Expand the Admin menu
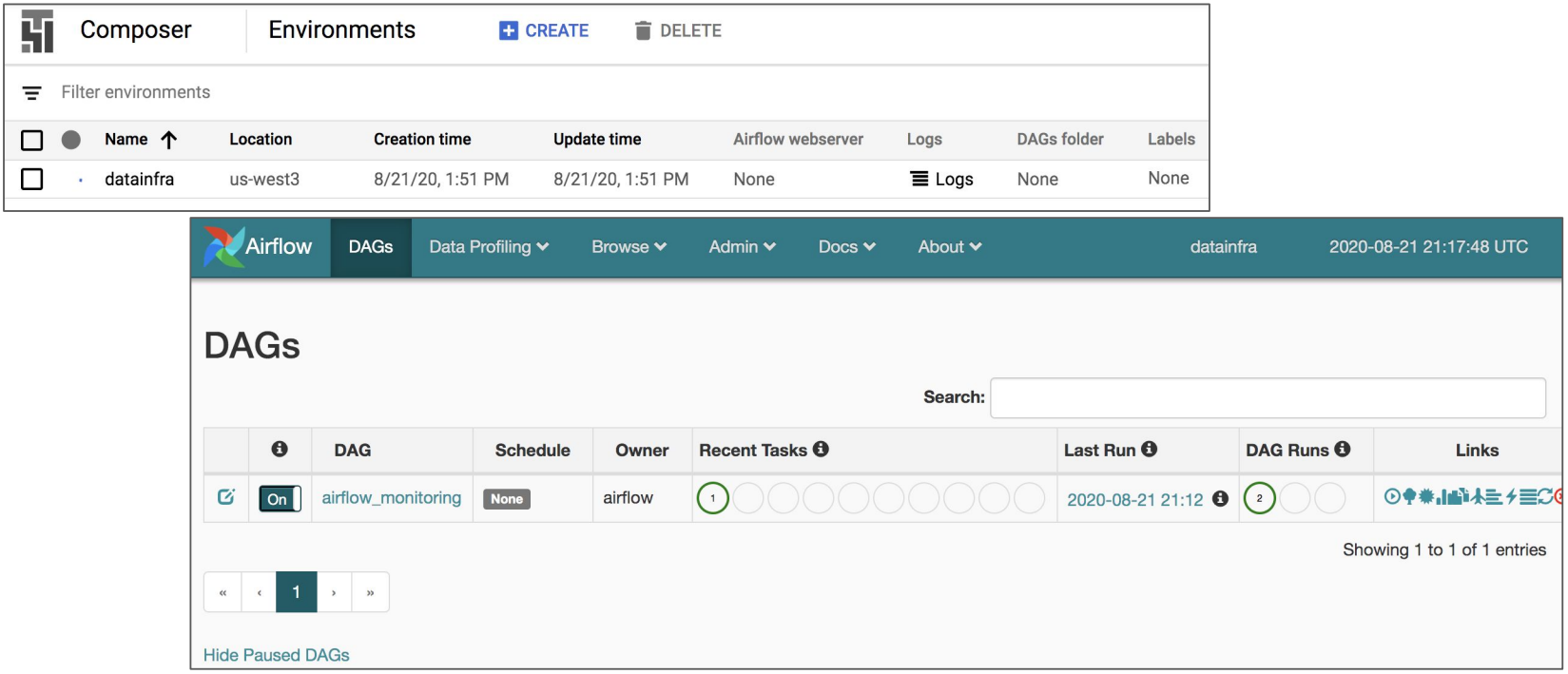The width and height of the screenshot is (1568, 674). click(743, 247)
